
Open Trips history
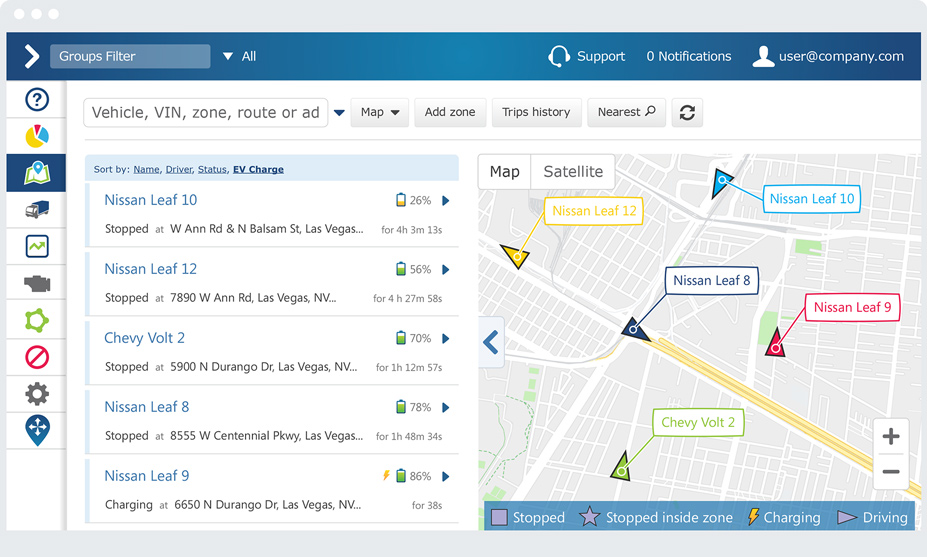536,112
